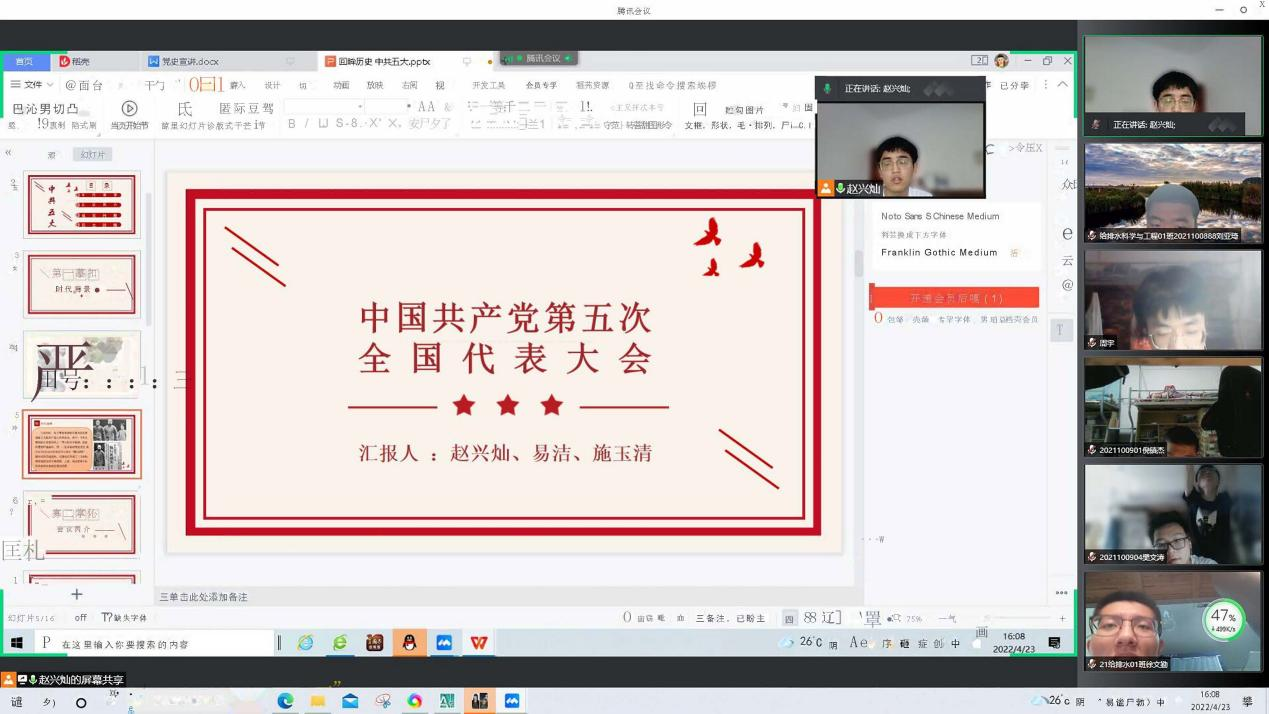
Task: Click the Tencent Meeting icon in shared taskbar
Action: click(x=444, y=643)
